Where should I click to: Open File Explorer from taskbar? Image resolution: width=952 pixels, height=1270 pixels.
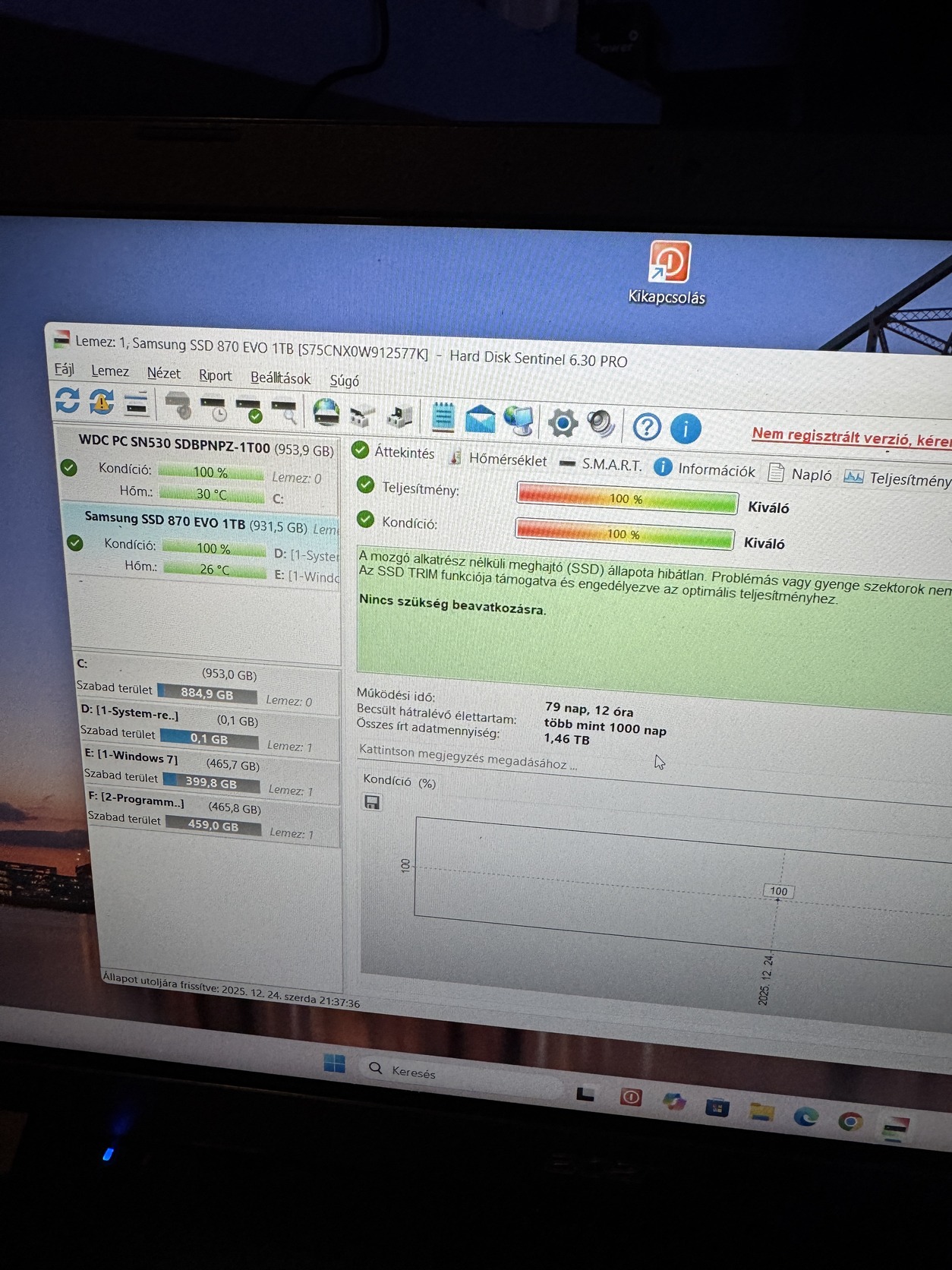[x=761, y=1112]
